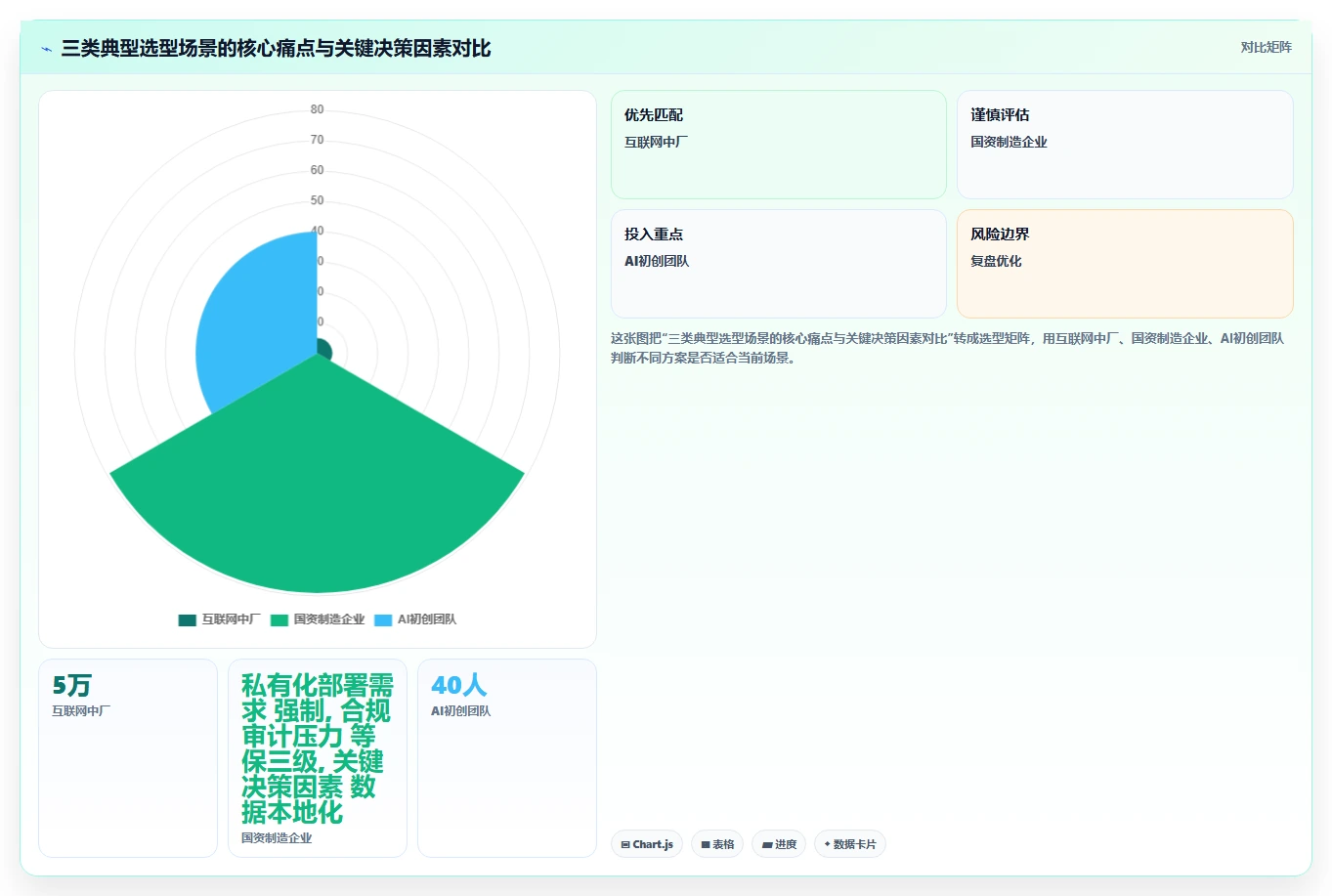
Task: Click AI初创团队 label under 40人
Action: [460, 711]
